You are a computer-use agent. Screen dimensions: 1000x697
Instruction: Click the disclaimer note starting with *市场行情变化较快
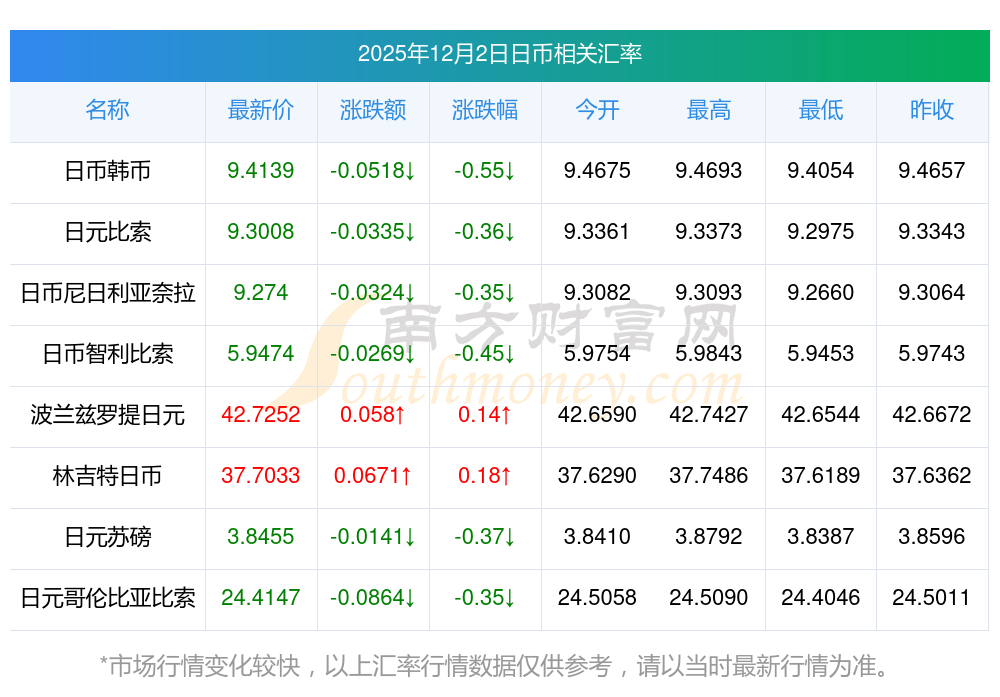(x=495, y=666)
